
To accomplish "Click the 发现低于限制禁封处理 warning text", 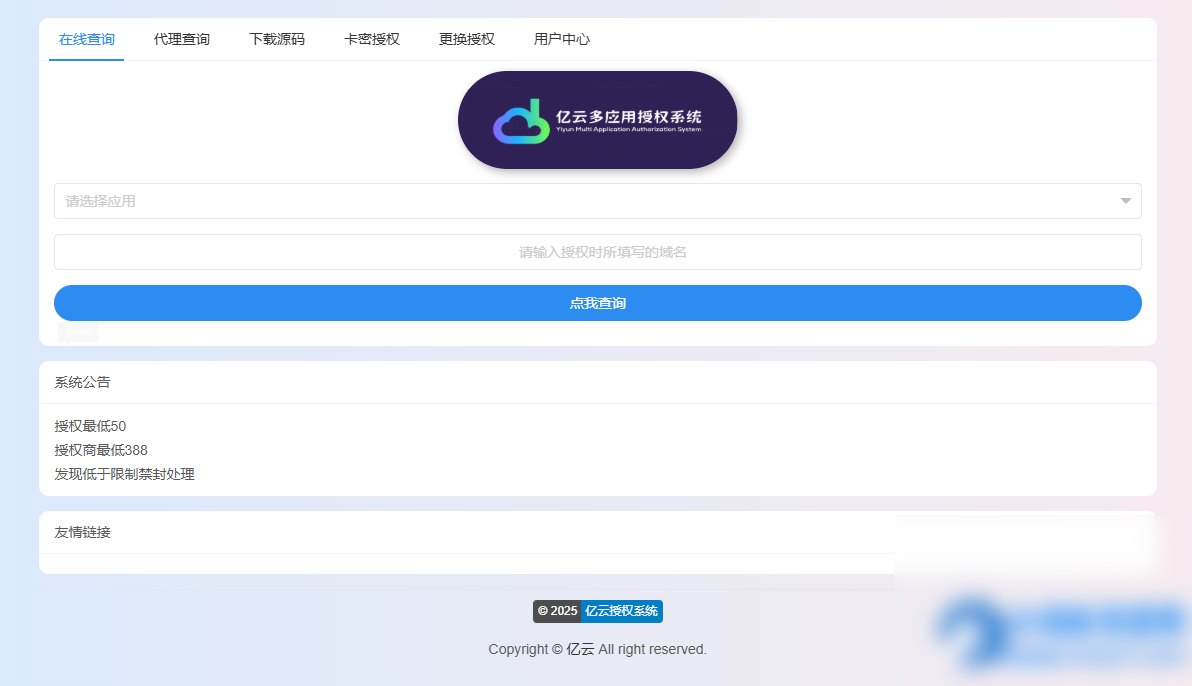I will 125,474.
